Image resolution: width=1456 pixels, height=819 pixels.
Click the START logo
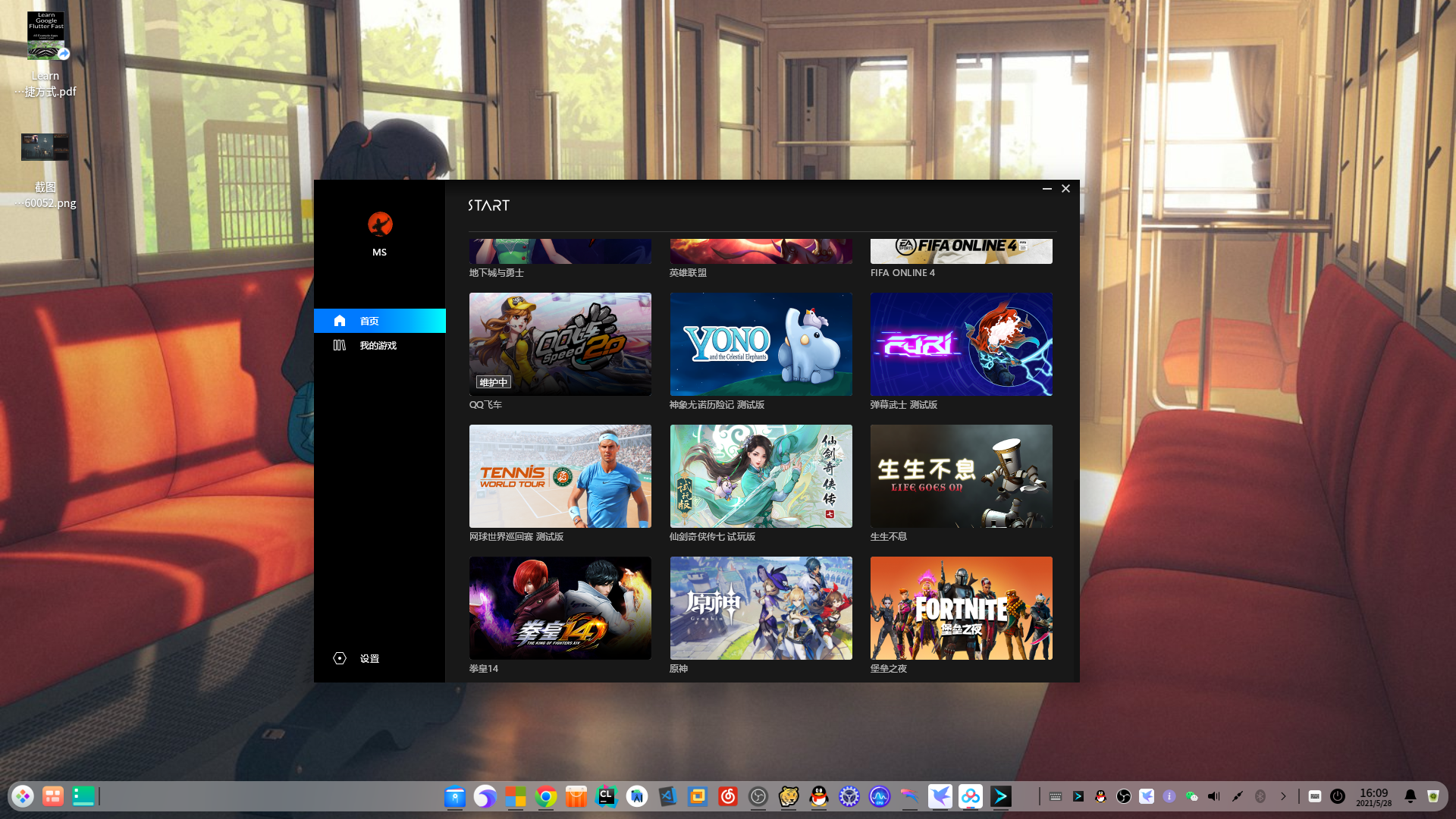(x=488, y=206)
